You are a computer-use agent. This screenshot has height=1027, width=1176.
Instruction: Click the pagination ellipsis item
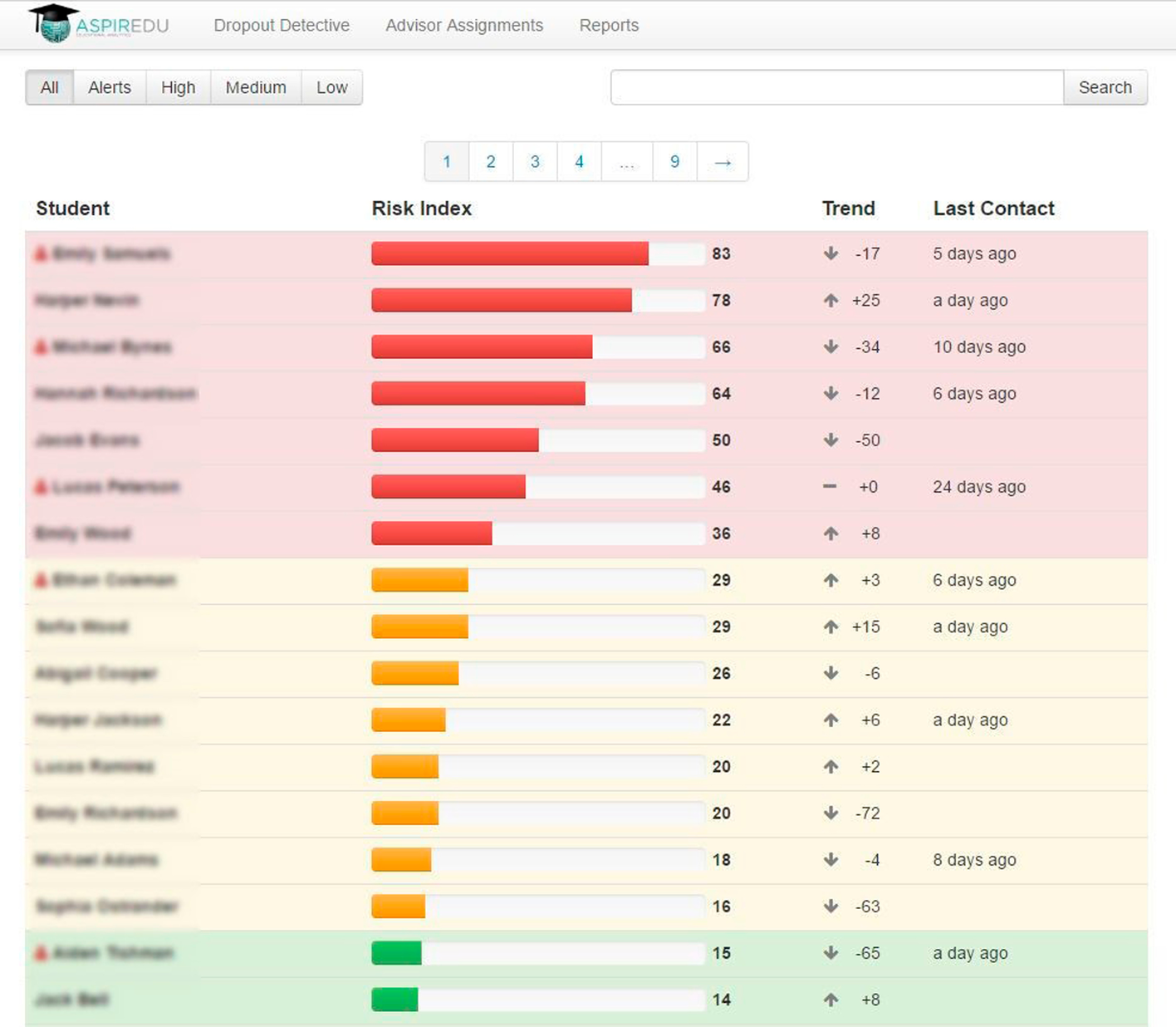pos(627,161)
